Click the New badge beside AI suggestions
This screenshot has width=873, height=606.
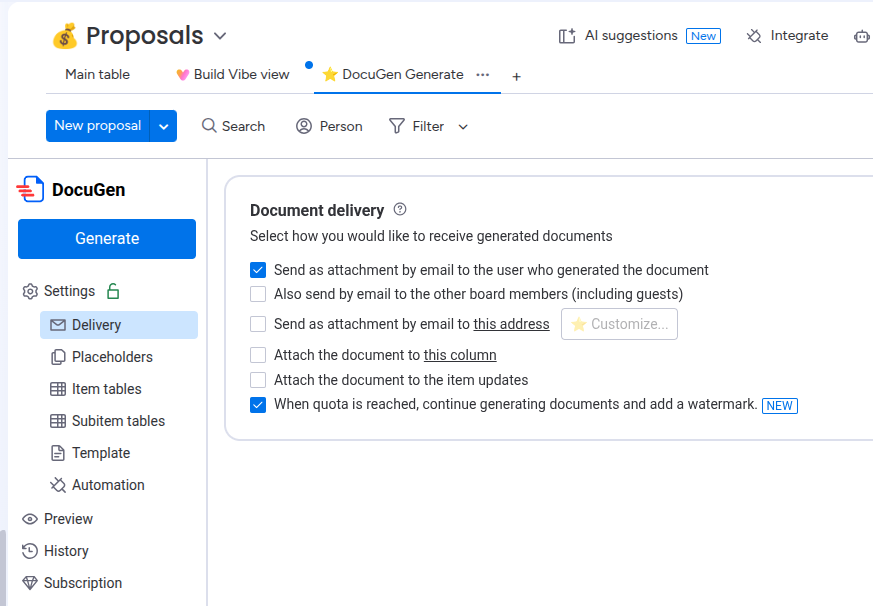pyautogui.click(x=703, y=36)
